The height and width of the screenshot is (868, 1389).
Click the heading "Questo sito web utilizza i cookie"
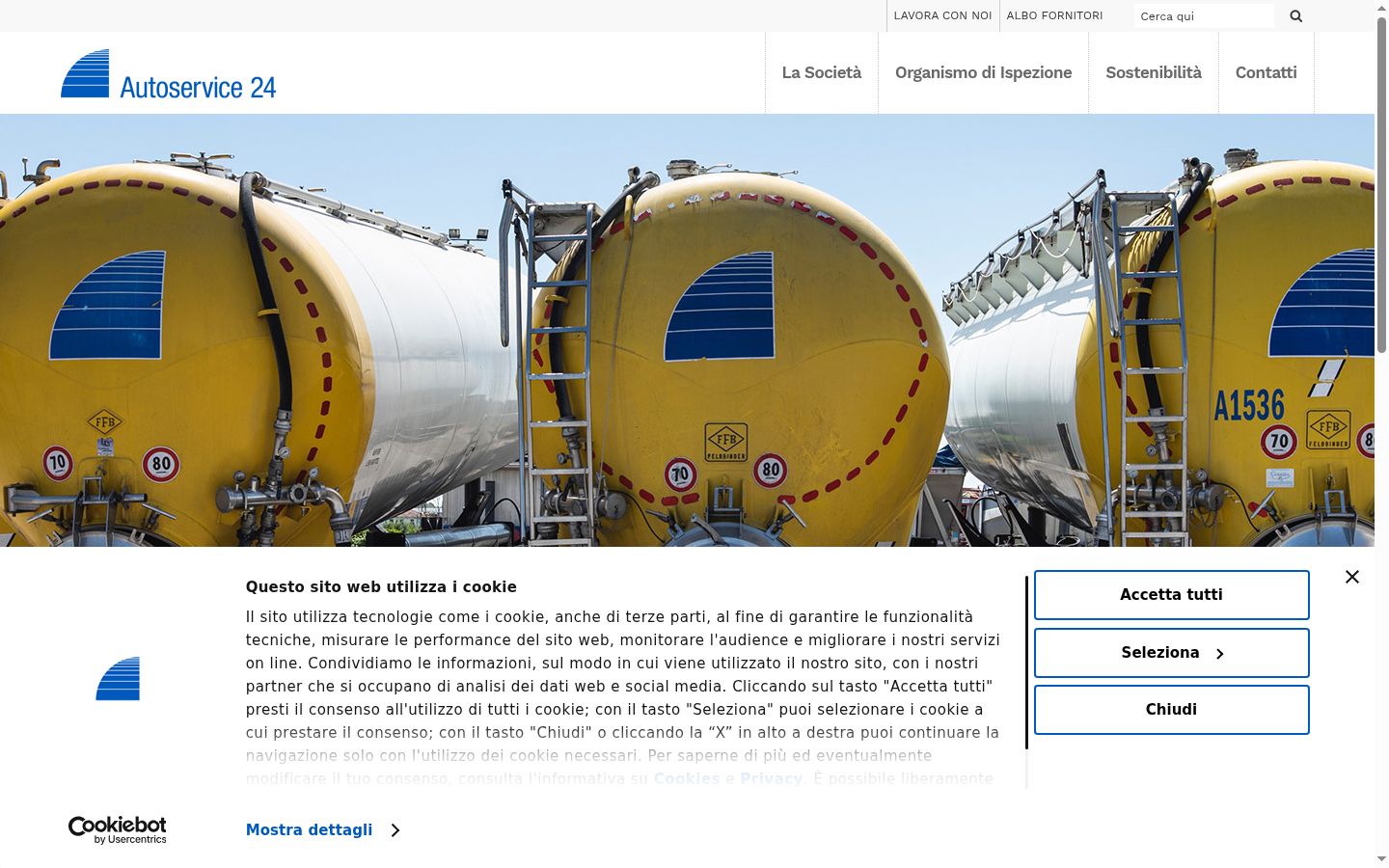coord(381,586)
